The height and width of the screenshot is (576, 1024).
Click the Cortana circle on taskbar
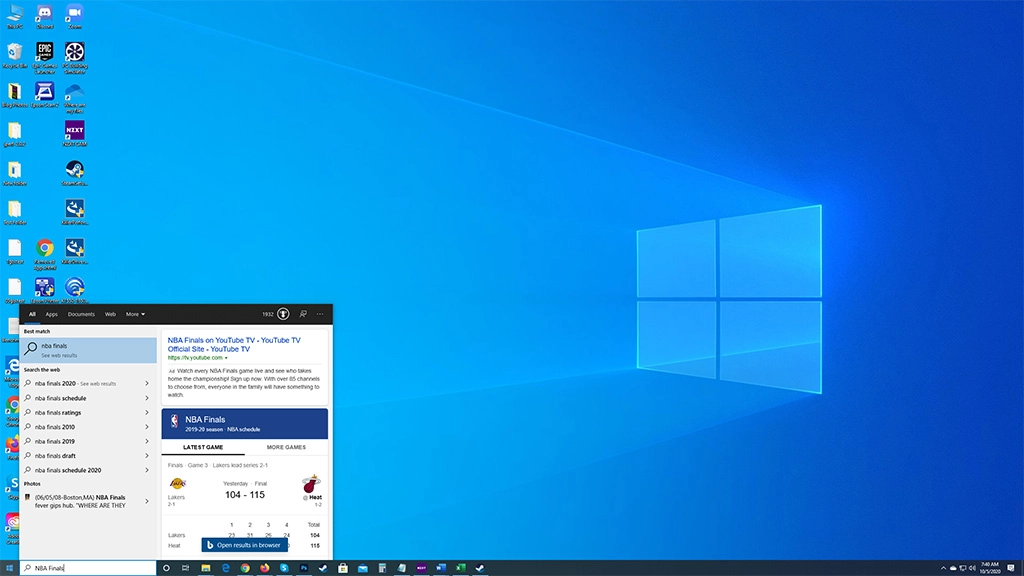point(166,568)
